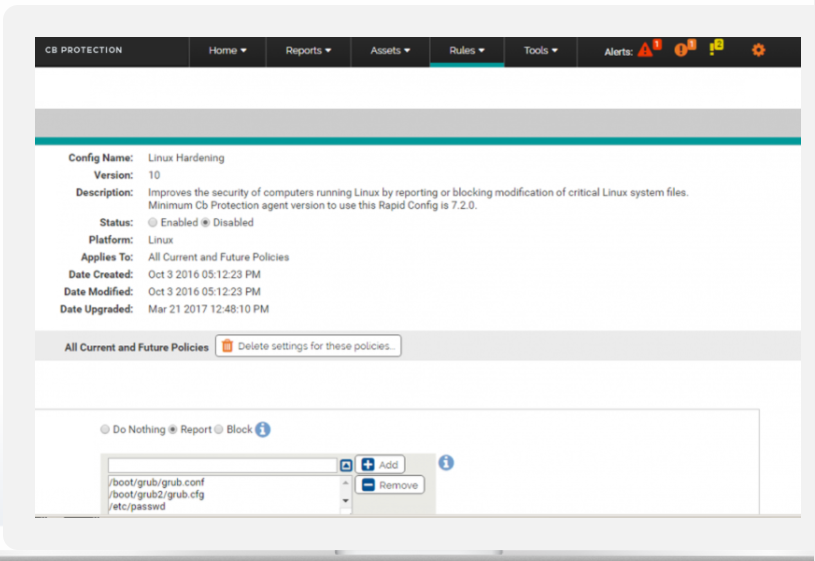Image resolution: width=815 pixels, height=561 pixels.
Task: Open the yellow exclamation notice alerts icon
Action: tap(712, 50)
